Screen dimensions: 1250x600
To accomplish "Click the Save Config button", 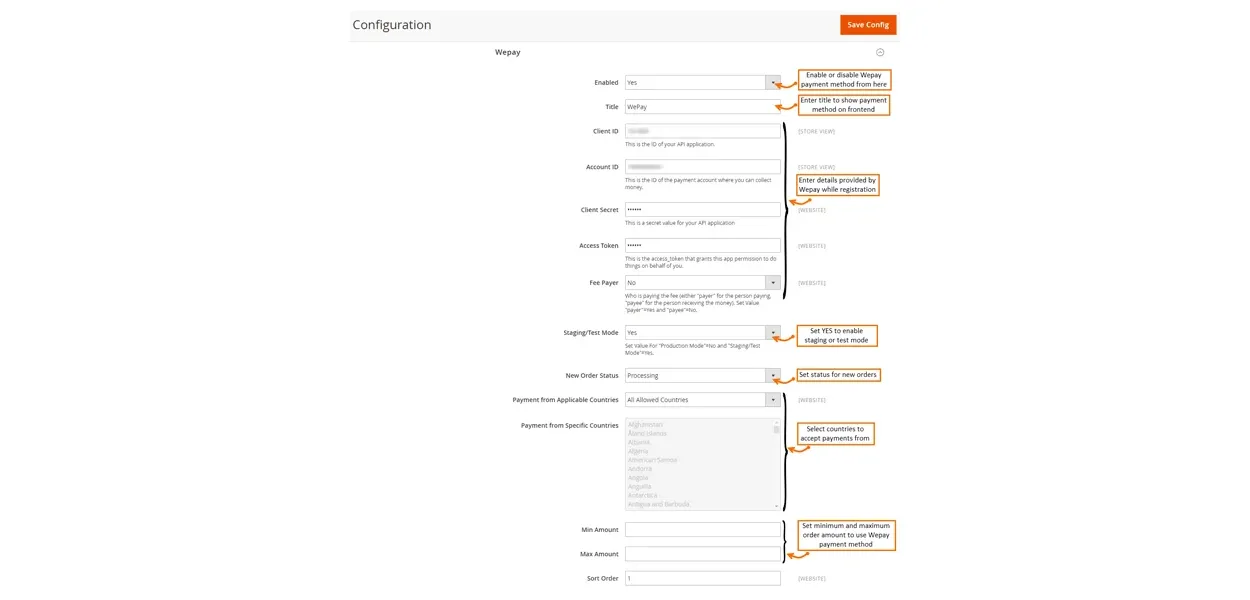I will [x=867, y=25].
